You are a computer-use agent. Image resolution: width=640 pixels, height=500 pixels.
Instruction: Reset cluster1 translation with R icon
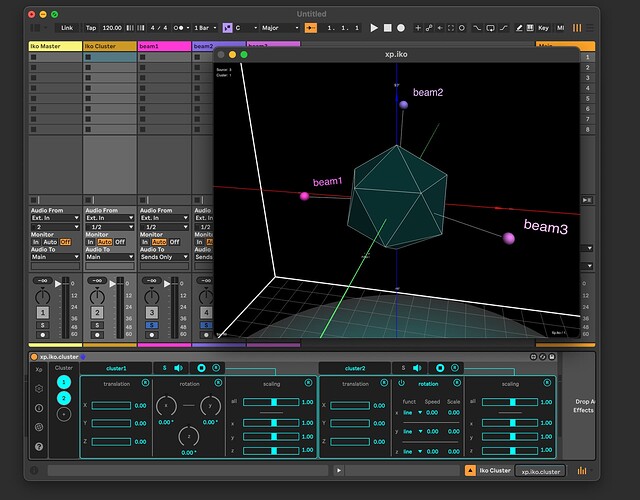pos(146,383)
